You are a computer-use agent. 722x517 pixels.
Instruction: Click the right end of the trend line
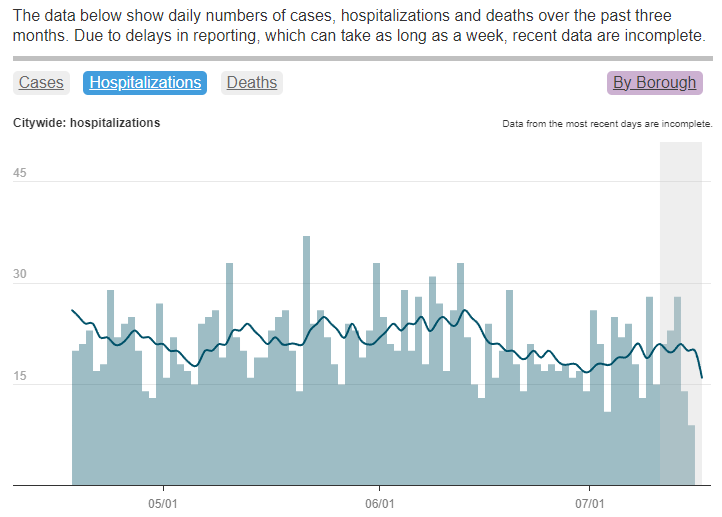702,377
